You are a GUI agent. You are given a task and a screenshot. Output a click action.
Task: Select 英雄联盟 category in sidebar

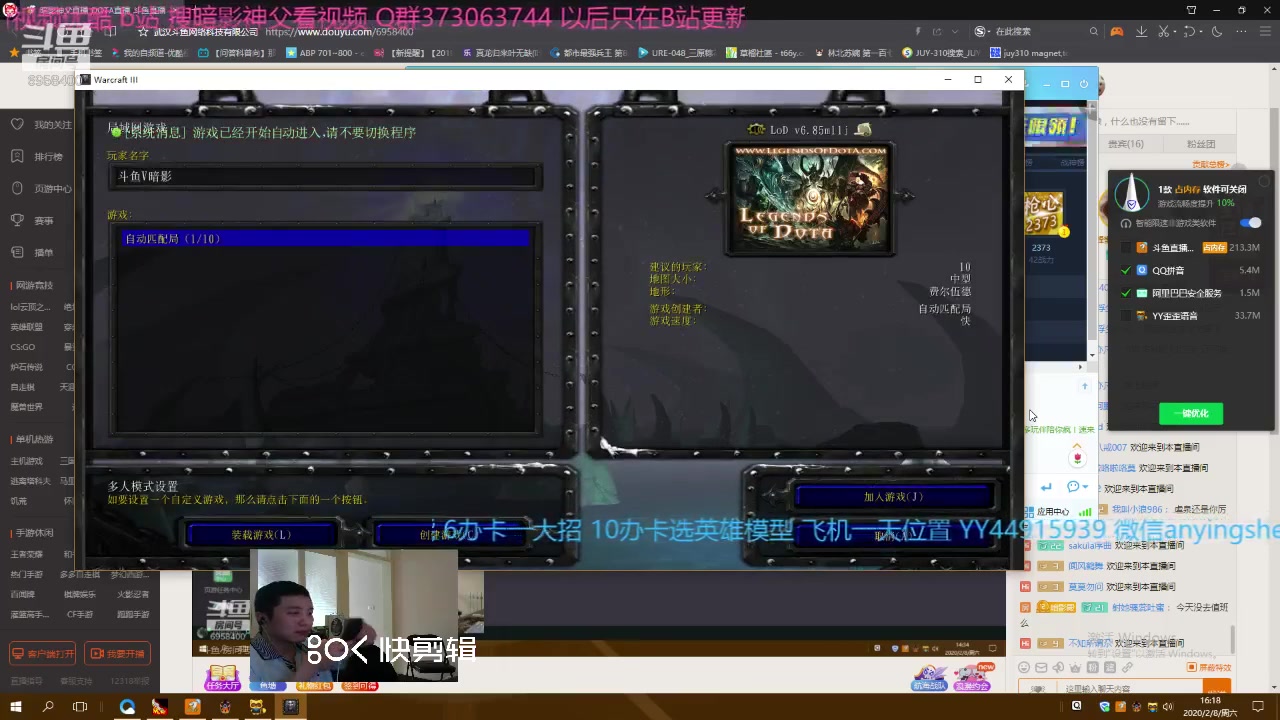27,327
